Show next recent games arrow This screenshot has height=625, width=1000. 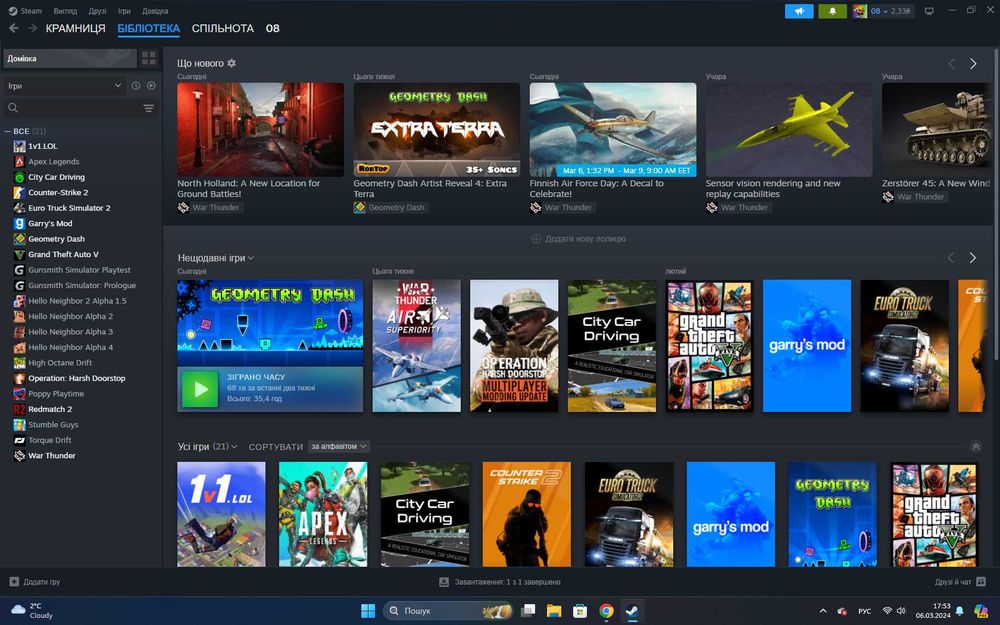[x=973, y=258]
